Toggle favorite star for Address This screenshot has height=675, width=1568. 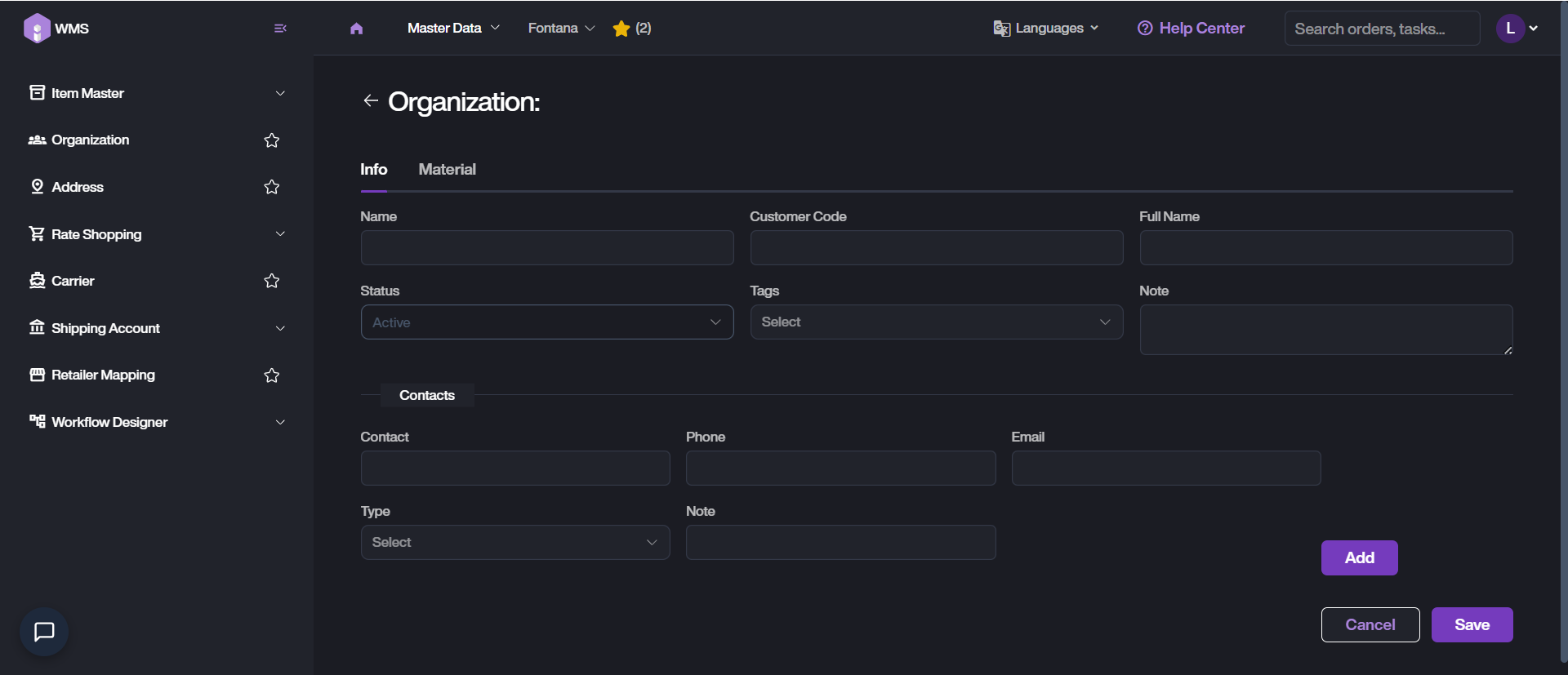click(x=272, y=187)
